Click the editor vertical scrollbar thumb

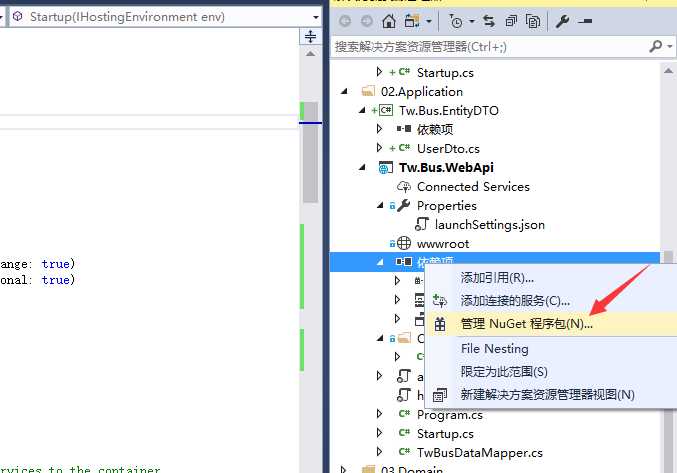(x=310, y=152)
